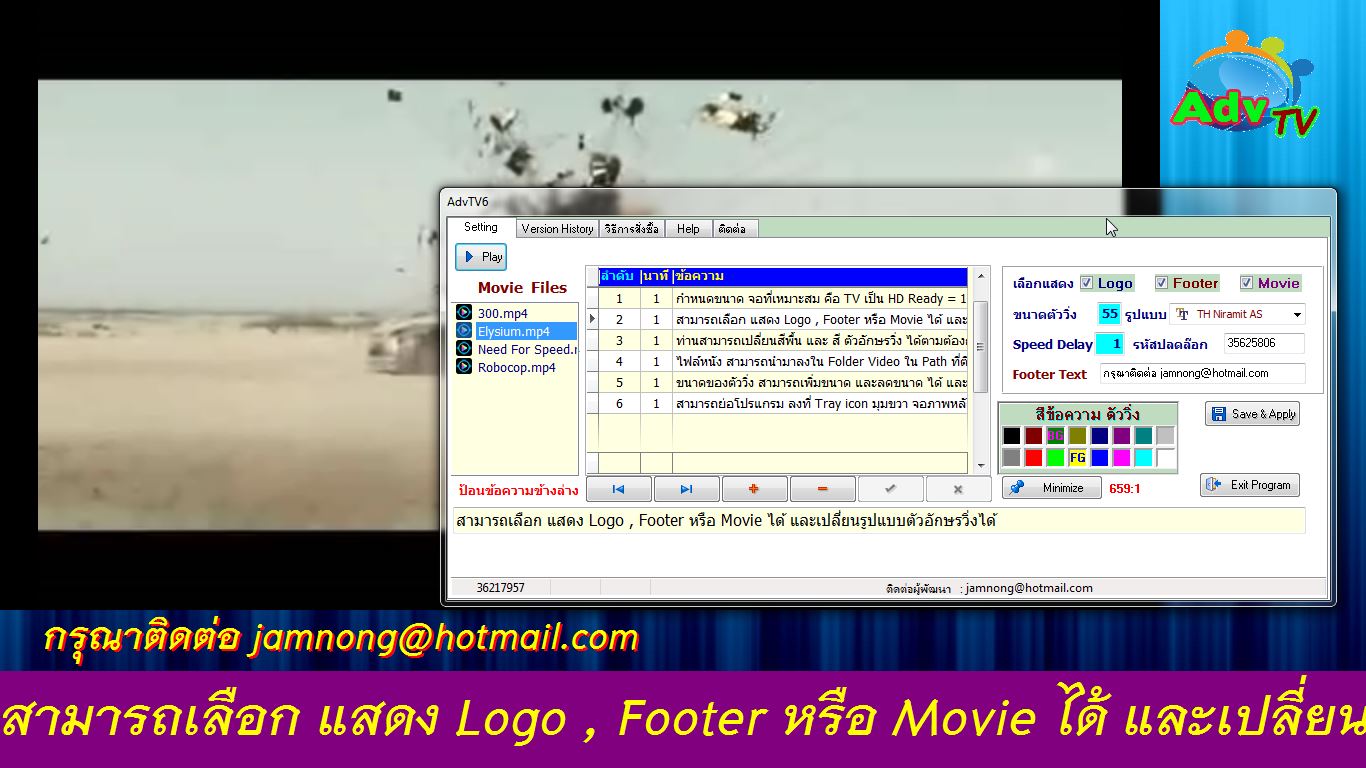Click status bar number 36217957
Viewport: 1366px width, 768px height.
[500, 588]
